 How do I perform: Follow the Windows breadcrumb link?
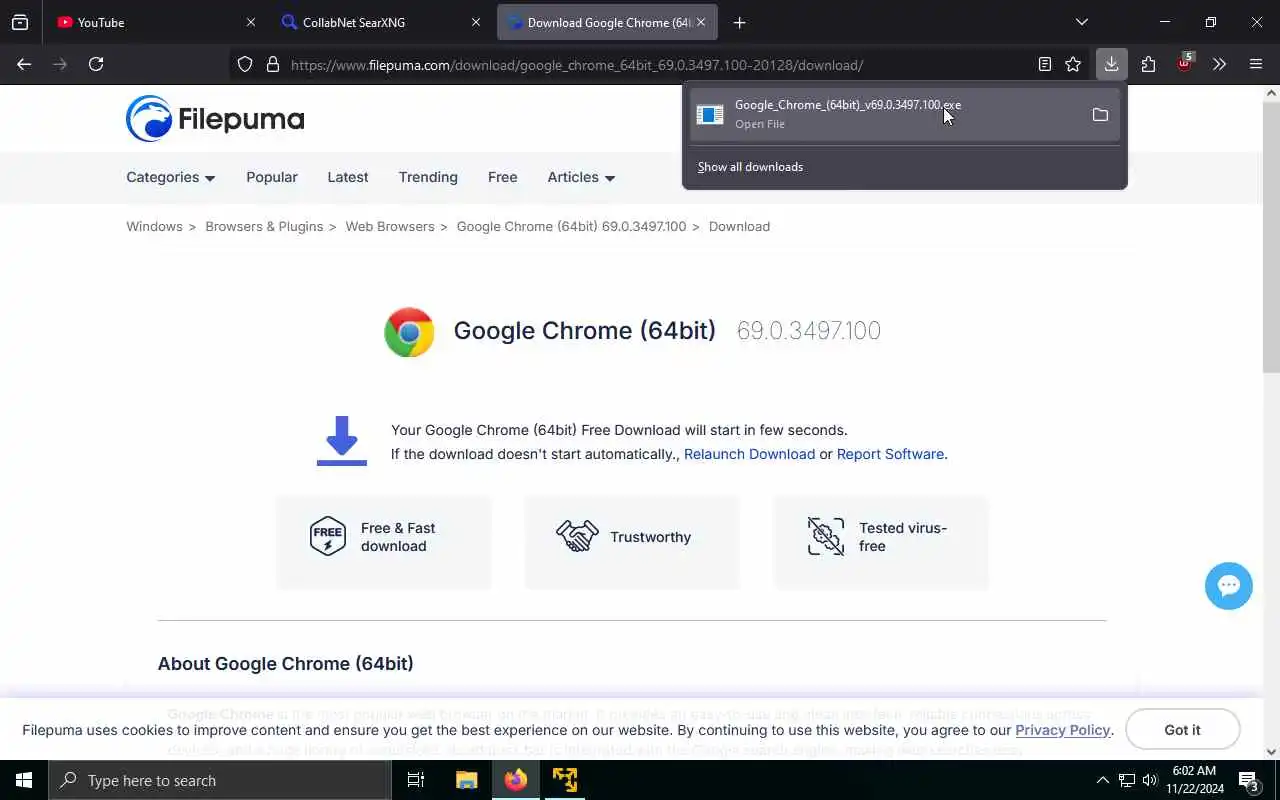154,227
